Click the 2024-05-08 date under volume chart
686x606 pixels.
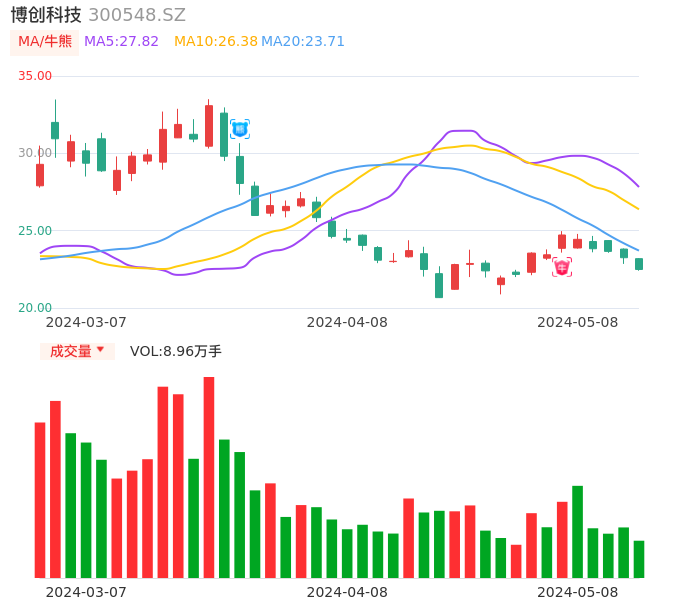(578, 592)
